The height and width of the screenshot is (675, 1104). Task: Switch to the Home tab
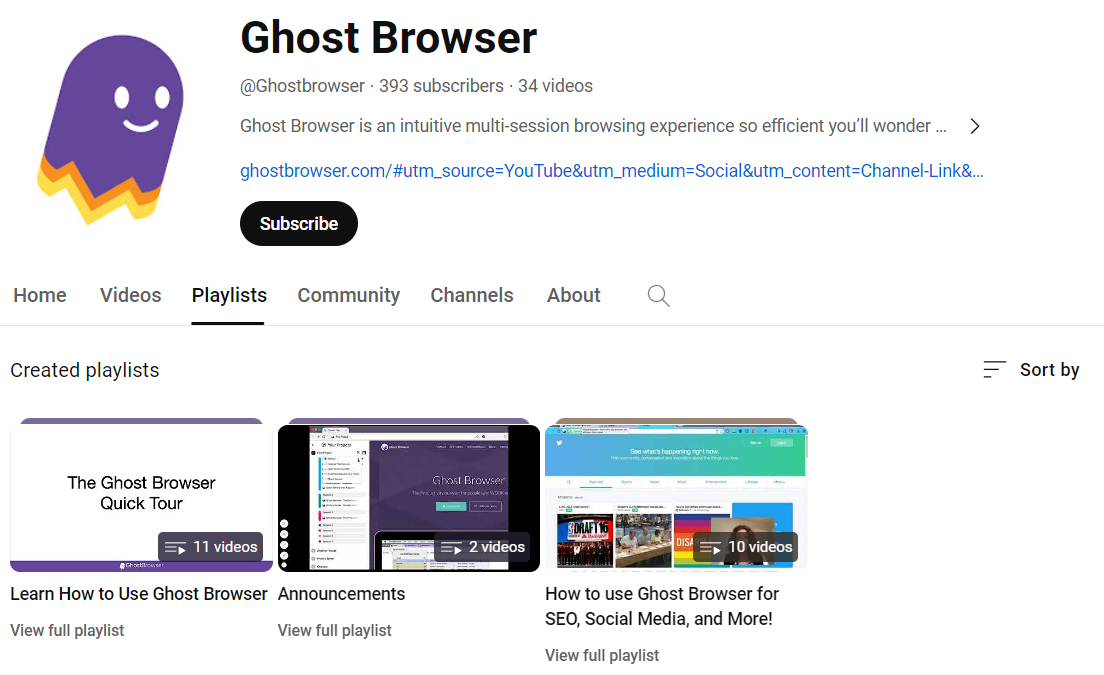pyautogui.click(x=39, y=295)
